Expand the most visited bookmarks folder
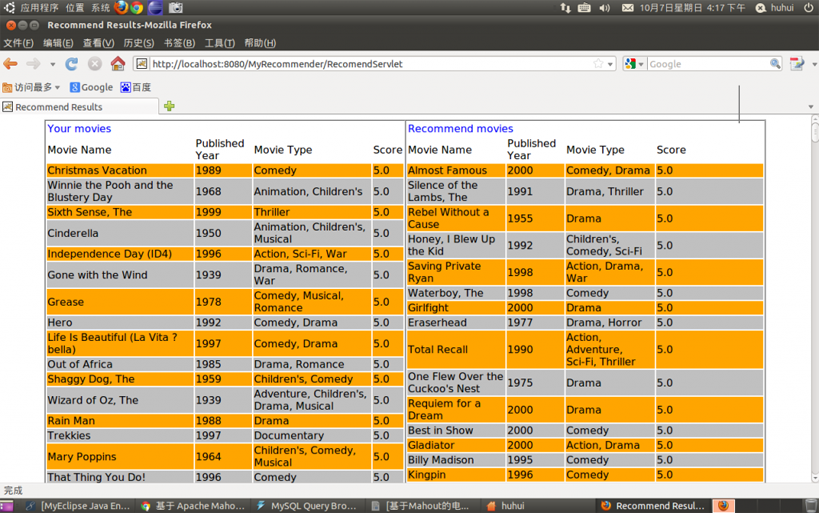This screenshot has height=513, width=819. click(x=31, y=87)
